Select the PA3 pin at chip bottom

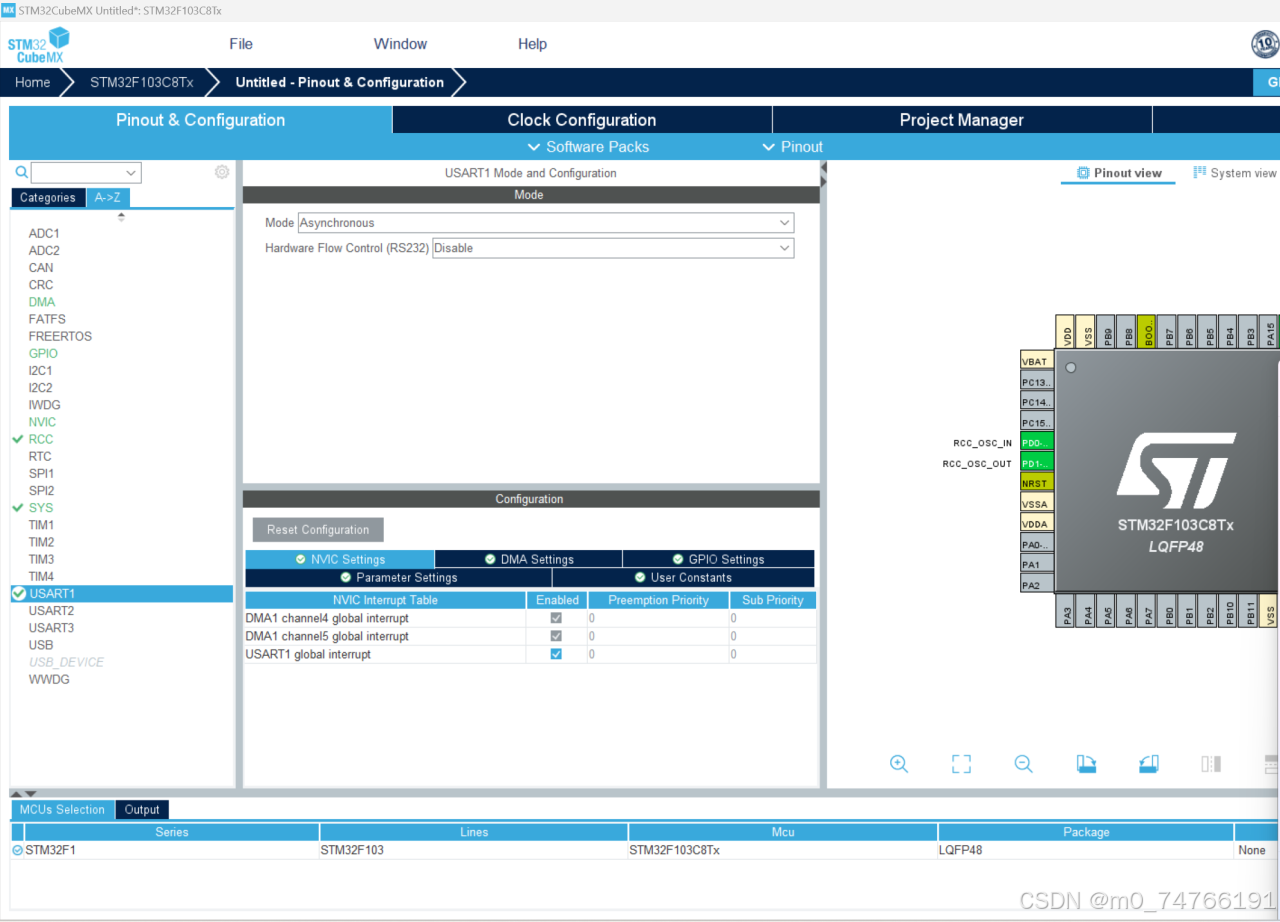pyautogui.click(x=1066, y=611)
